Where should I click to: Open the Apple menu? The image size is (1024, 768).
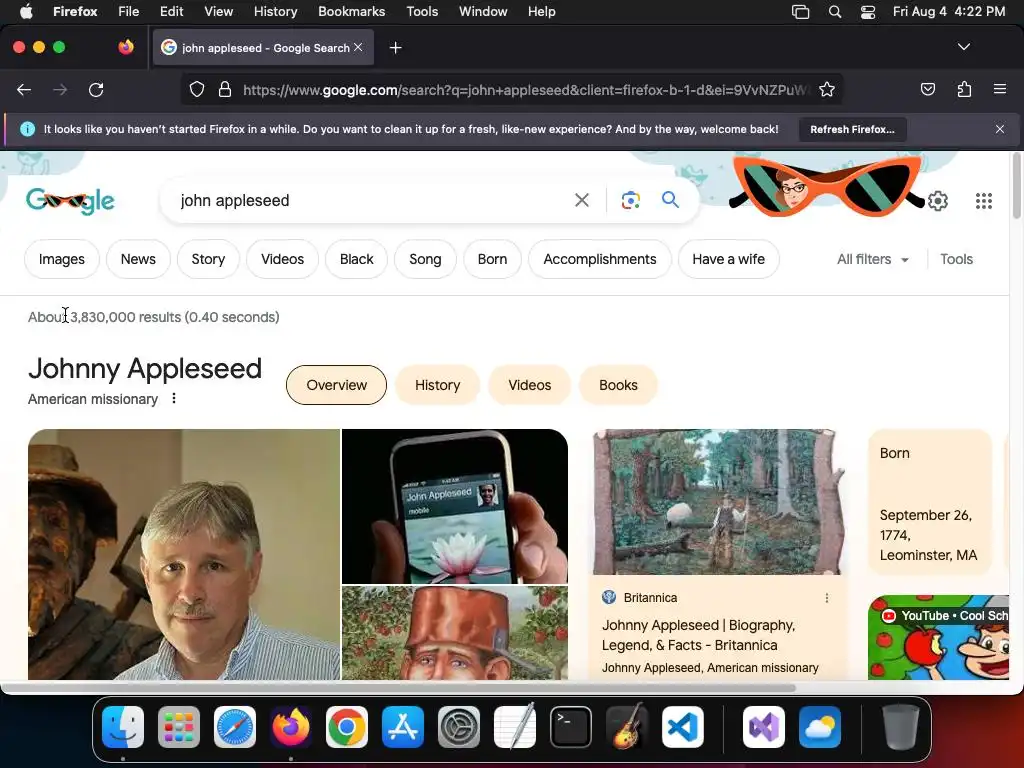tap(26, 12)
